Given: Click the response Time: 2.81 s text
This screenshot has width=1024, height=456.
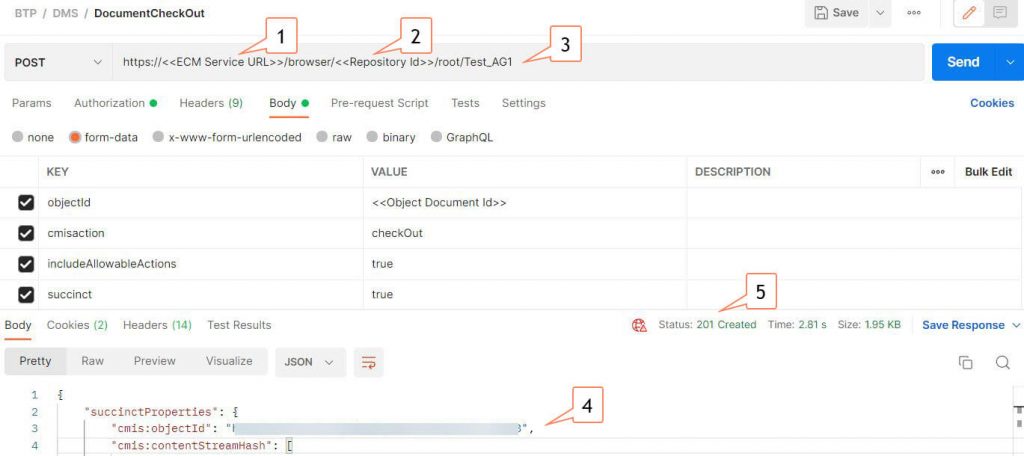Looking at the screenshot, I should 797,325.
